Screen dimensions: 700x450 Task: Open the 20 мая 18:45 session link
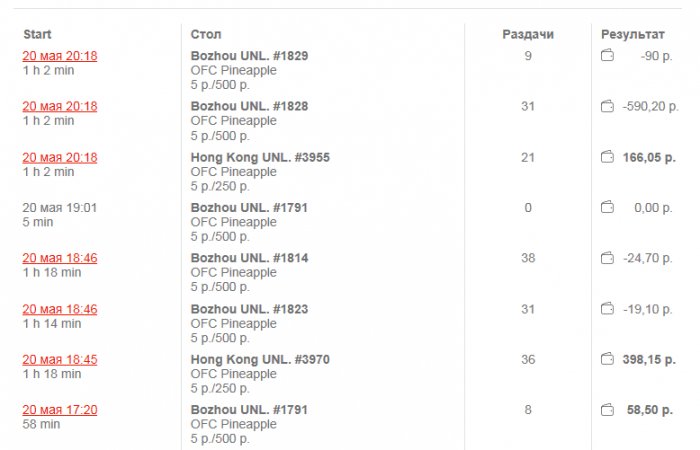60,359
